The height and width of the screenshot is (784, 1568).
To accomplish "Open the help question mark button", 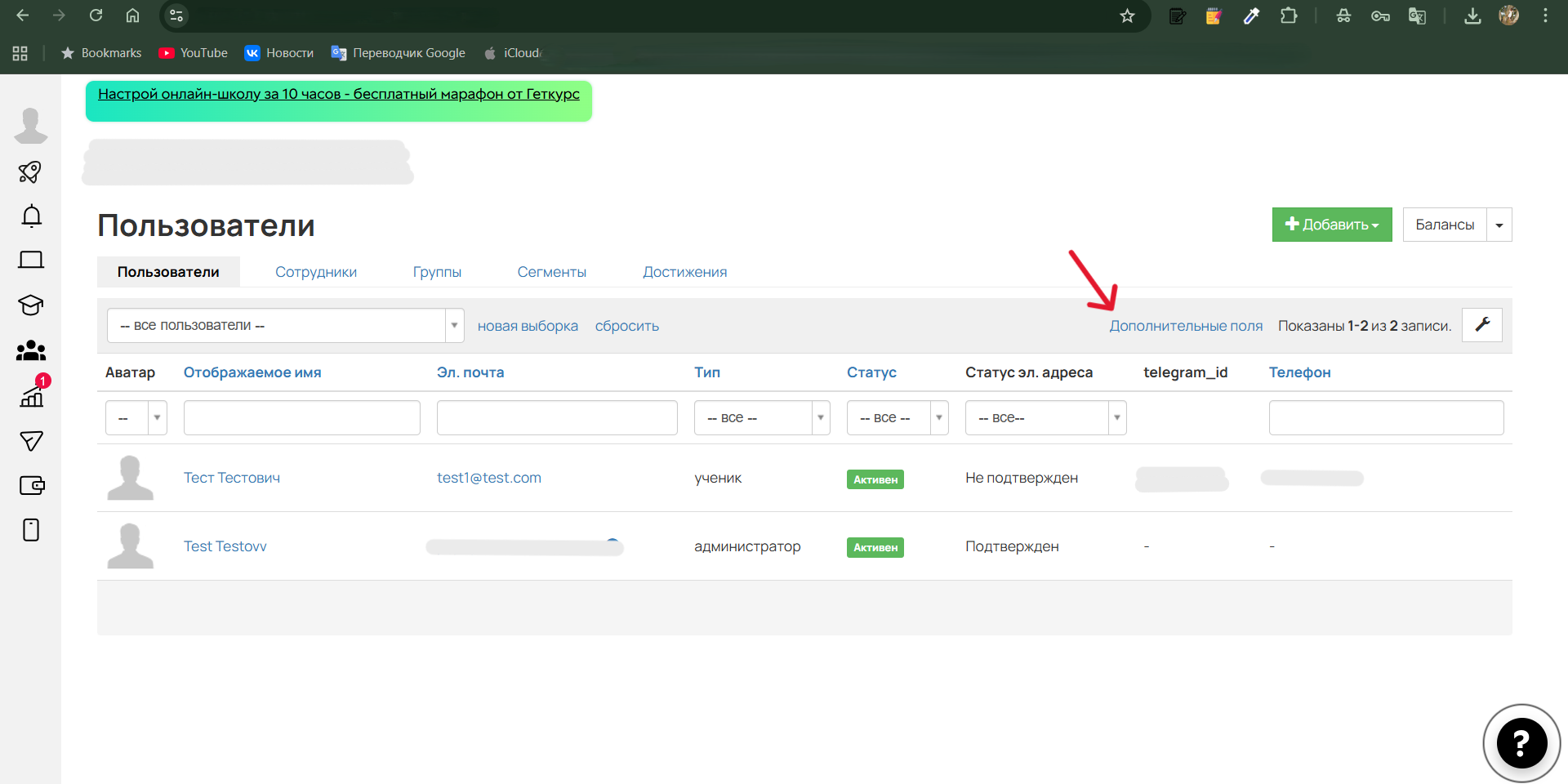I will tap(1521, 743).
